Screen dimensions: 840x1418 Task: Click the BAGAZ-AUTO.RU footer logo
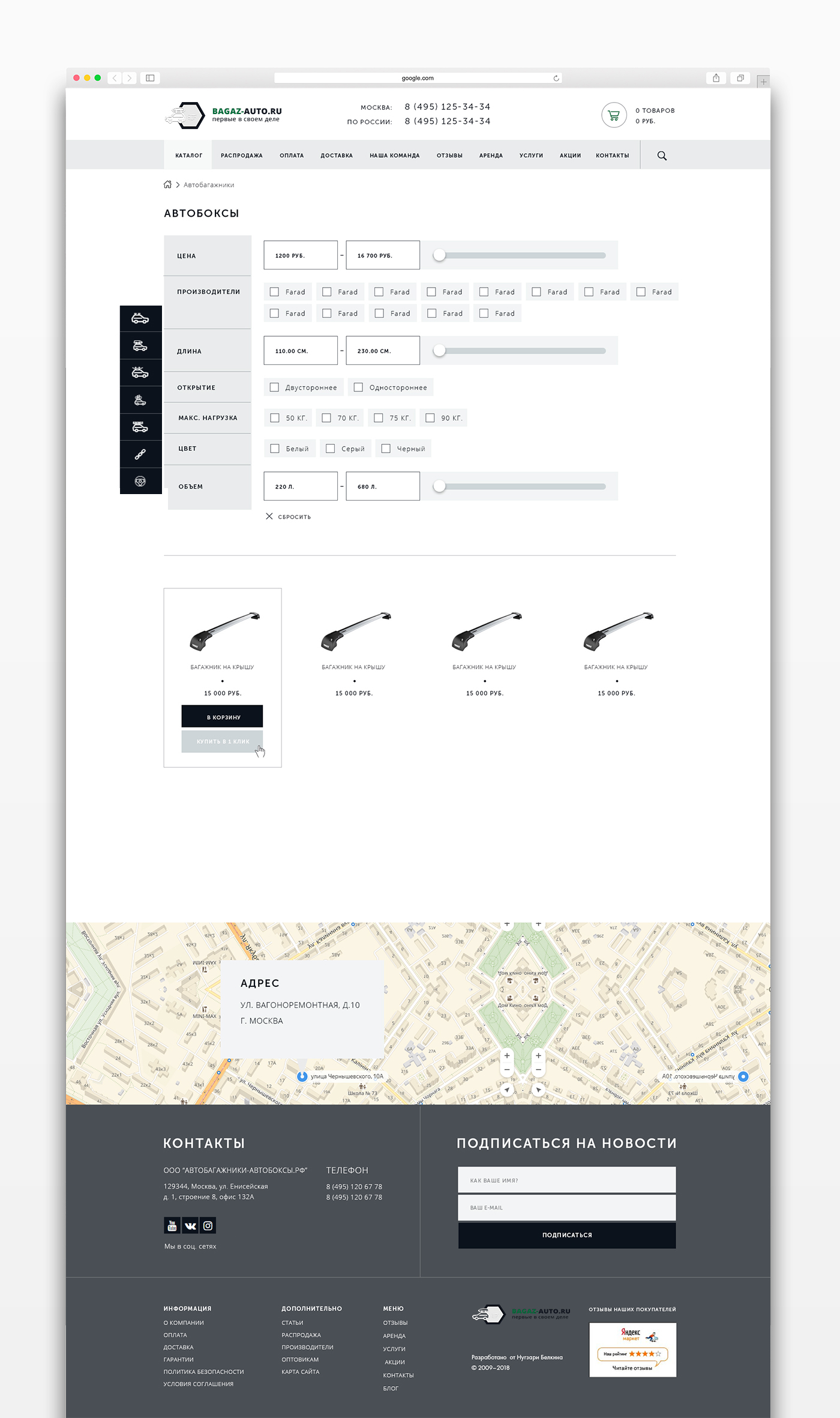[x=521, y=1314]
